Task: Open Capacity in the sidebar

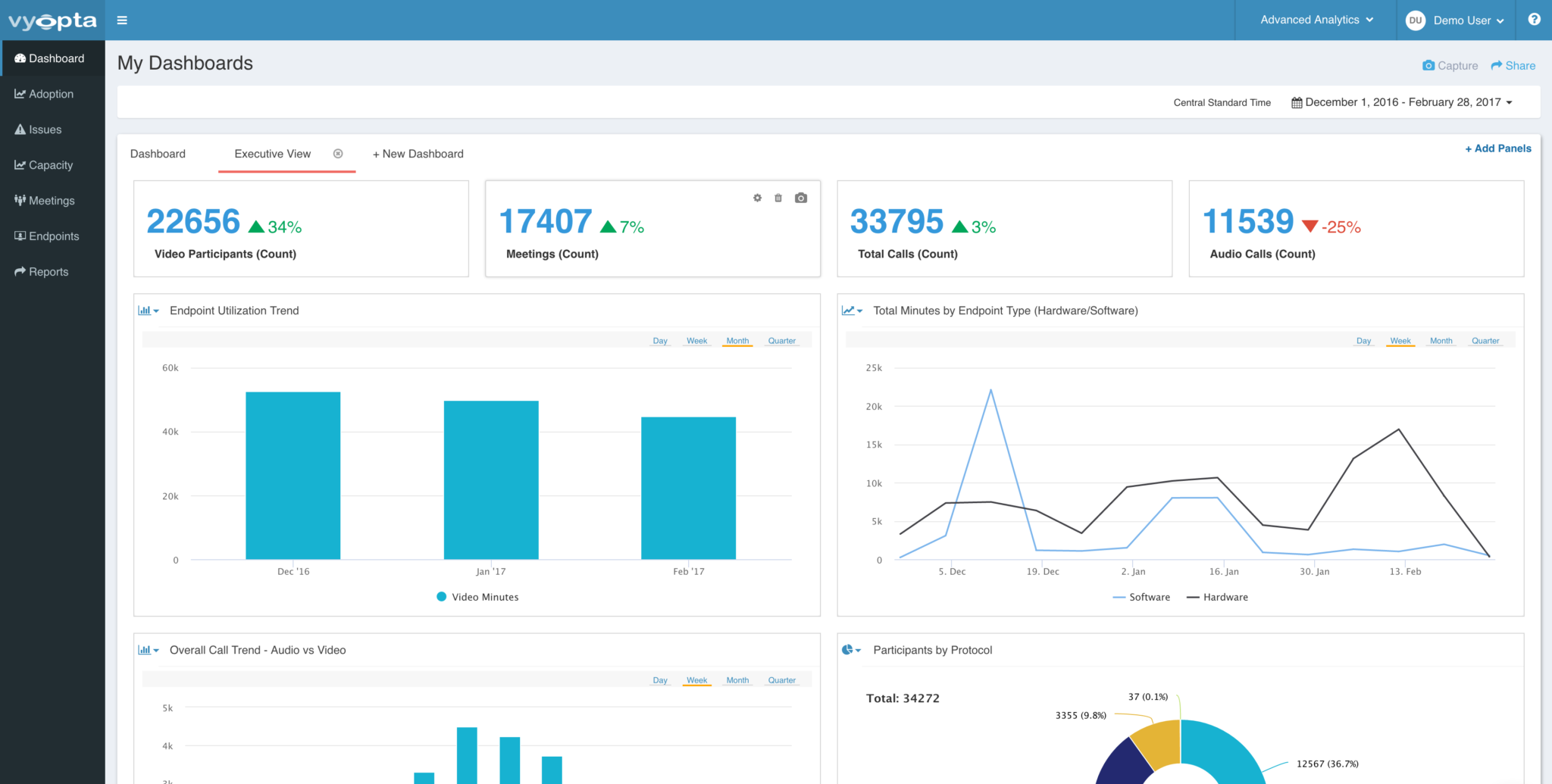Action: [52, 165]
